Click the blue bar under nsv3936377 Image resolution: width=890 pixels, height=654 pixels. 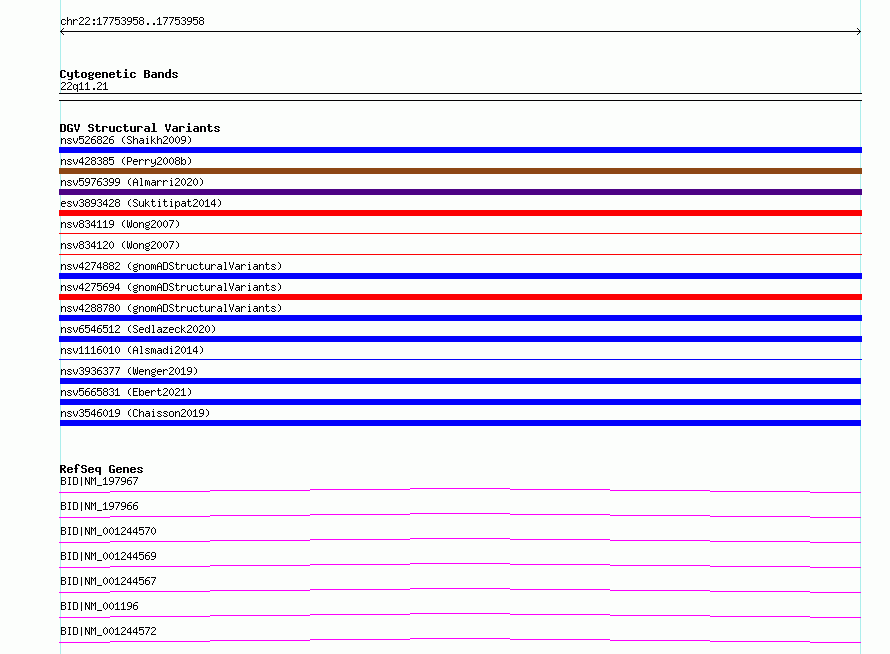coord(460,381)
